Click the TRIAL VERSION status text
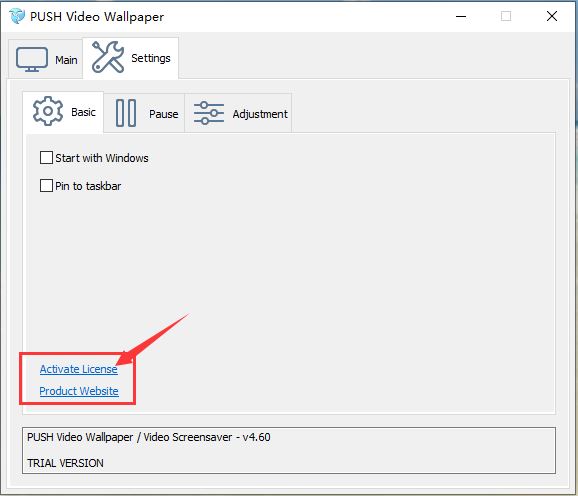 [x=65, y=463]
